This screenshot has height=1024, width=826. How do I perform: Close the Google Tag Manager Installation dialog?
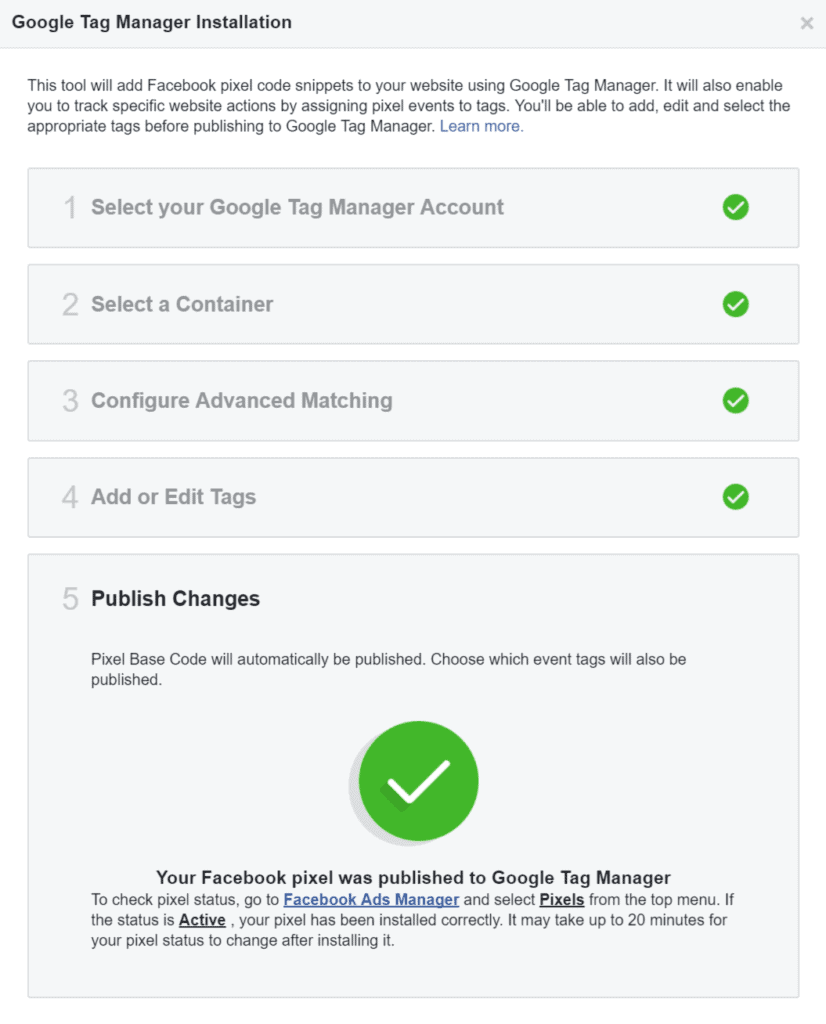807,23
